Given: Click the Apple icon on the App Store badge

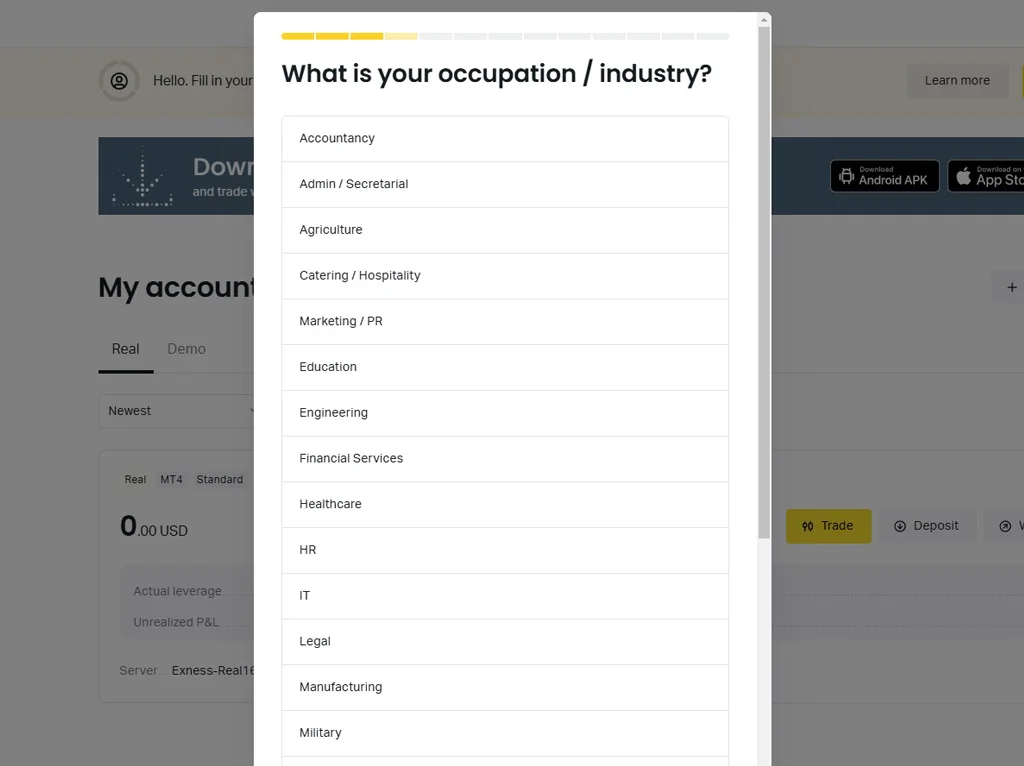Looking at the screenshot, I should (x=963, y=176).
